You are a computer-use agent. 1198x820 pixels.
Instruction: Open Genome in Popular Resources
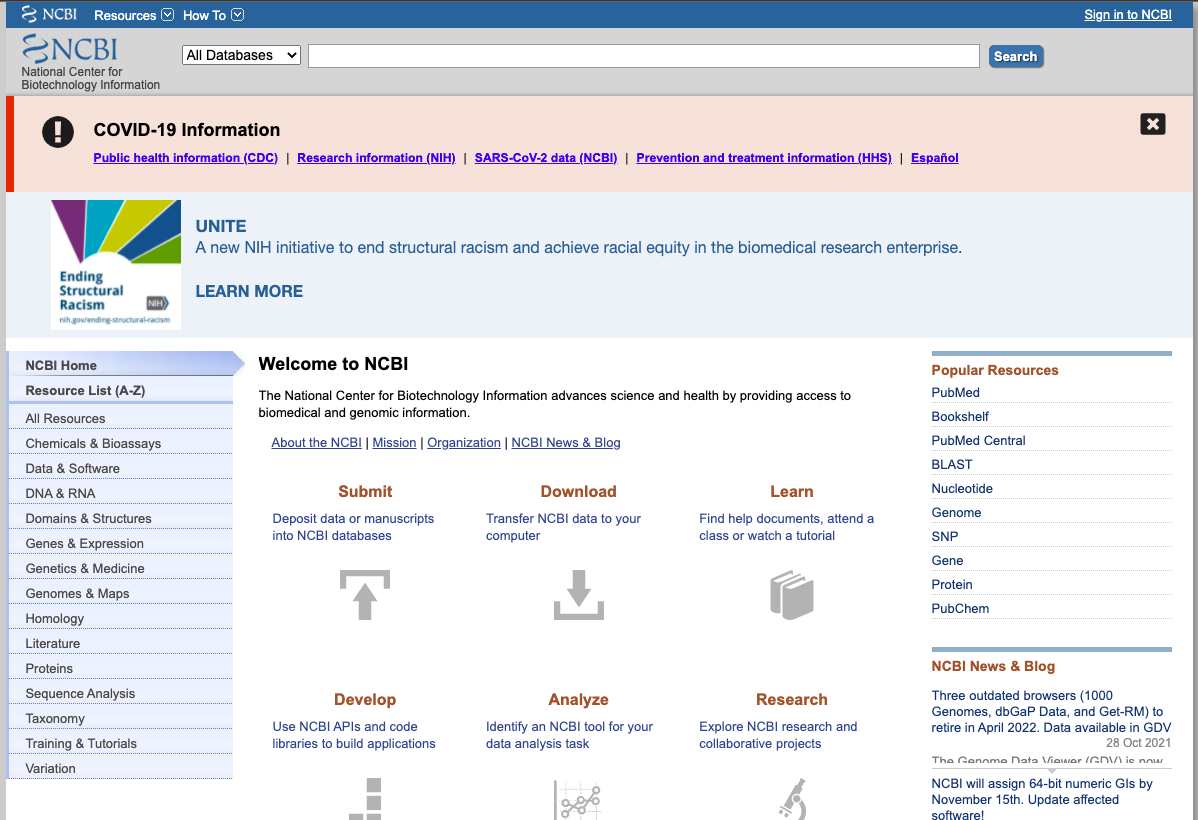(x=956, y=513)
